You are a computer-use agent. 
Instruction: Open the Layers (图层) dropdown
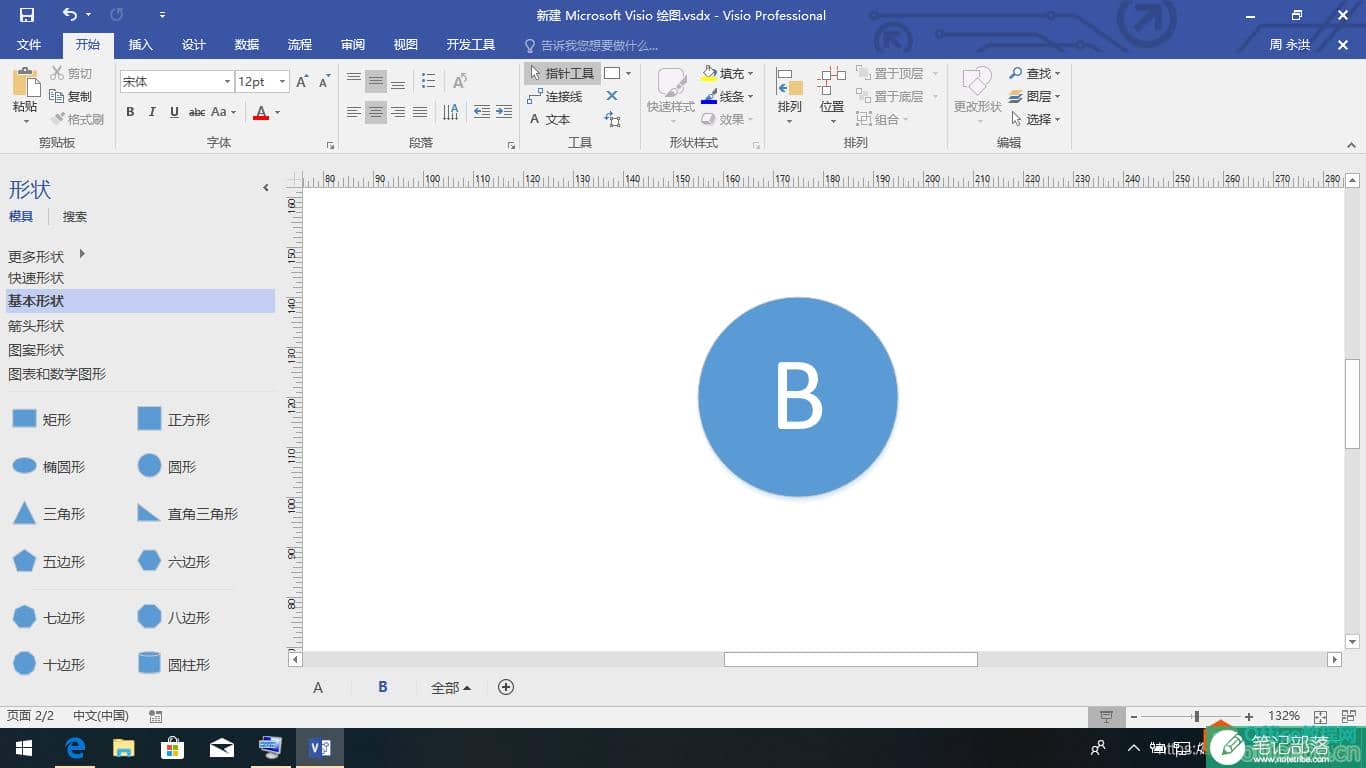coord(1034,96)
